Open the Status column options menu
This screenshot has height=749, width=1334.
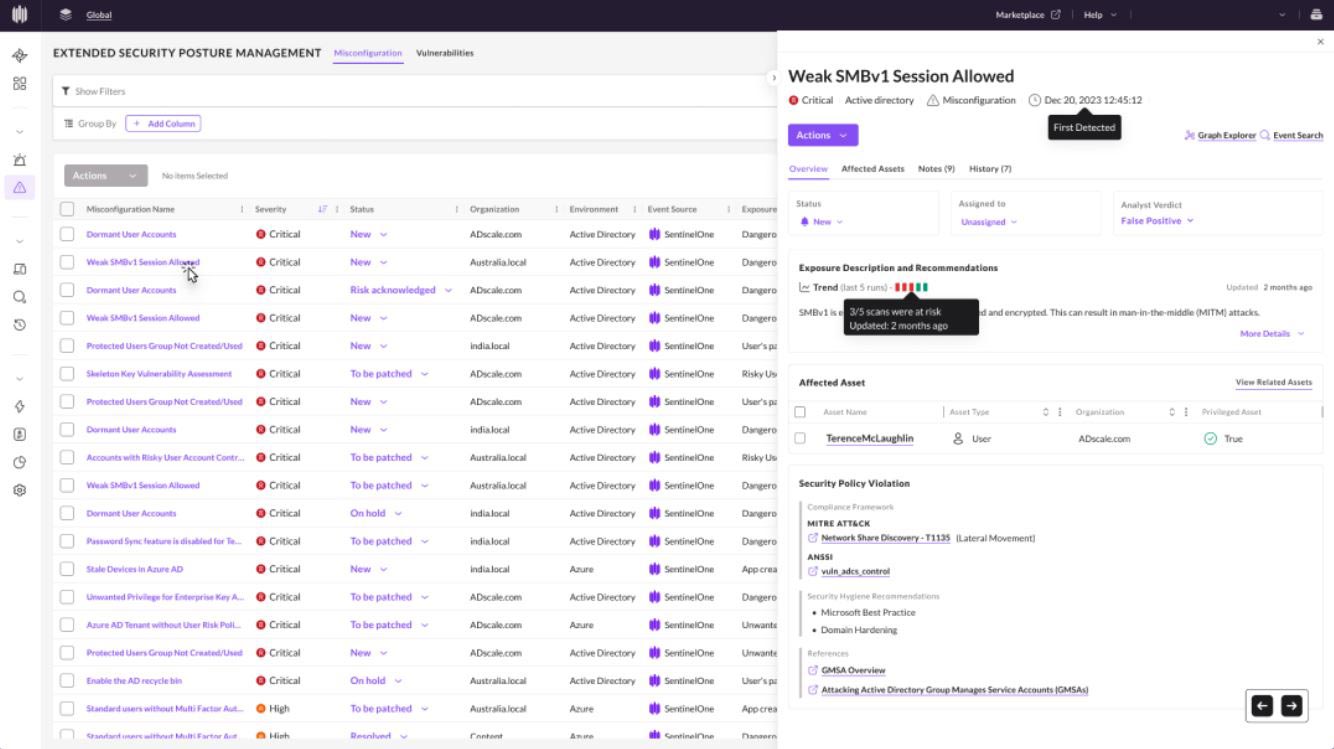pos(457,209)
